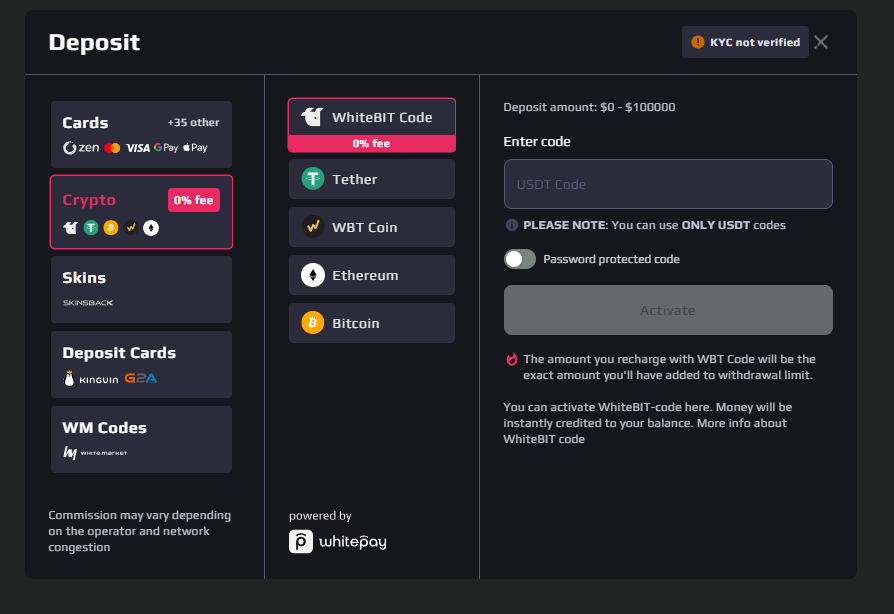Viewport: 894px width, 614px height.
Task: Click the powered by text
Action: point(320,516)
